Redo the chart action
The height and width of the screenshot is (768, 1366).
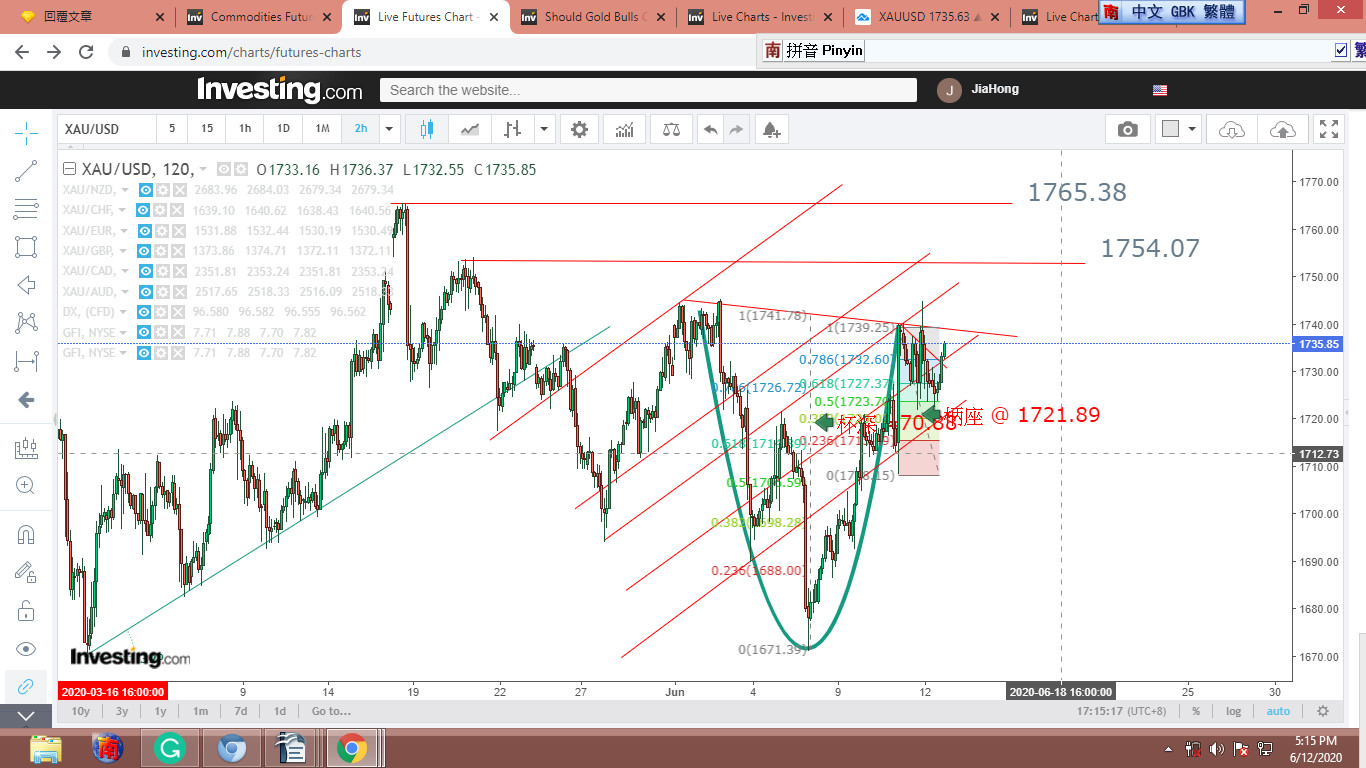tap(737, 129)
